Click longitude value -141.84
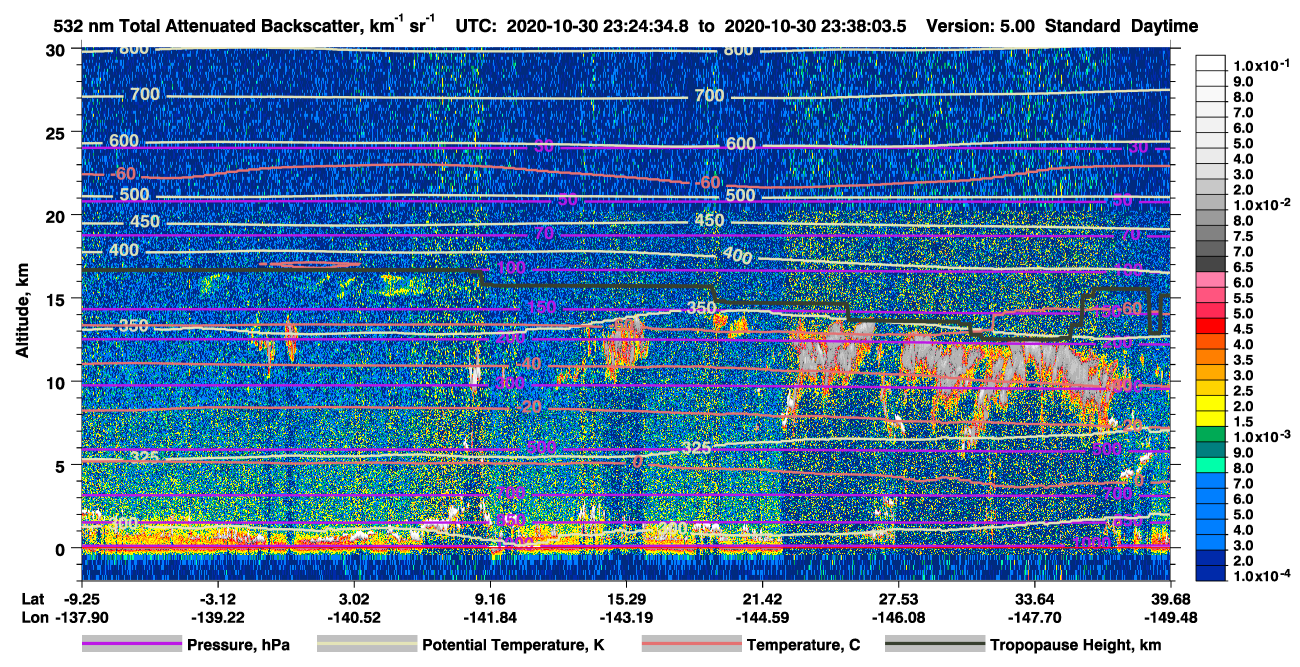Image resolution: width=1300 pixels, height=667 pixels. tap(490, 617)
